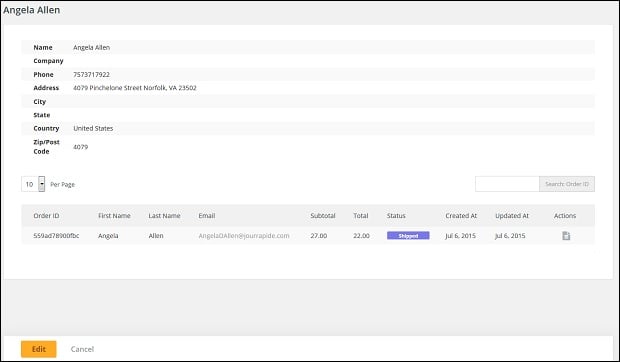Click the Name field value Angela Allen
Viewport: 620px width, 362px height.
click(x=92, y=47)
